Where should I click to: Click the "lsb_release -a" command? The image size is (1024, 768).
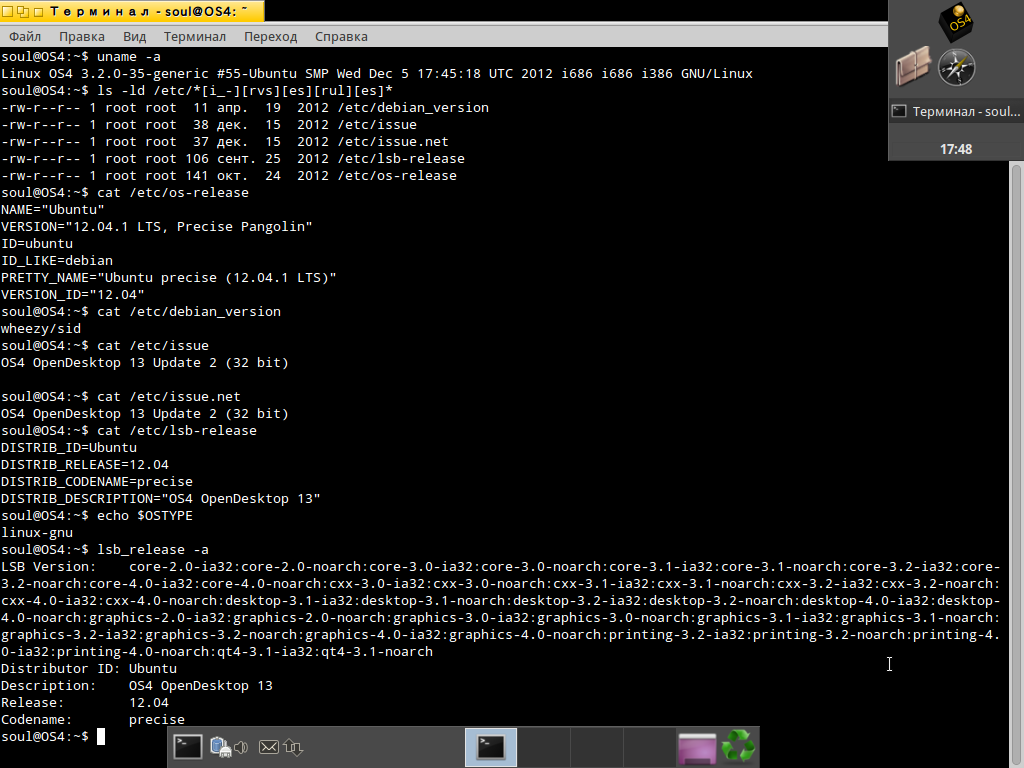tap(153, 549)
